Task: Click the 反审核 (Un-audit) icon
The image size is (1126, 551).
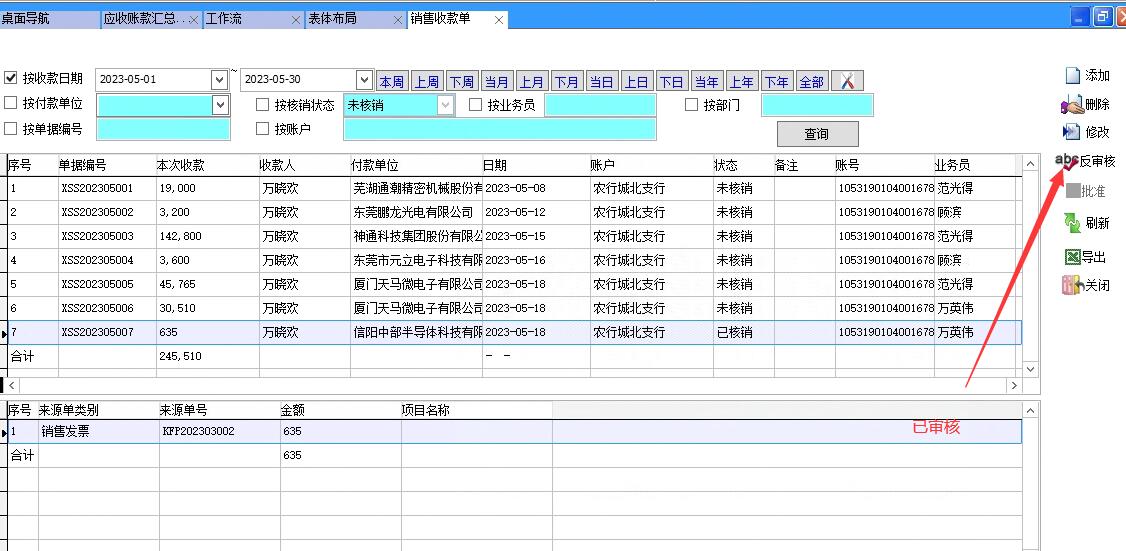Action: (x=1068, y=162)
